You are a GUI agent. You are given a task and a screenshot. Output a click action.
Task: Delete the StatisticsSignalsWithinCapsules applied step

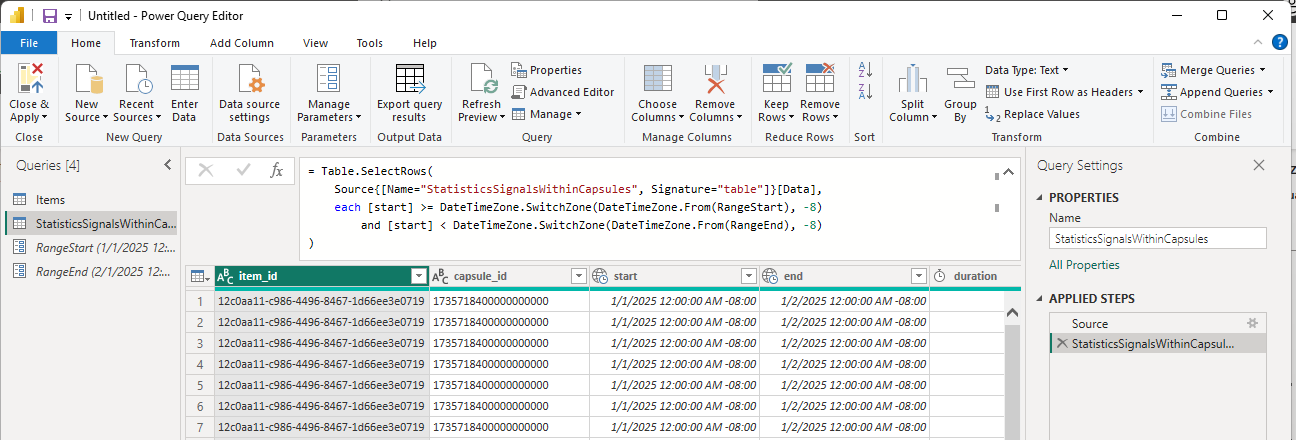[x=1060, y=344]
